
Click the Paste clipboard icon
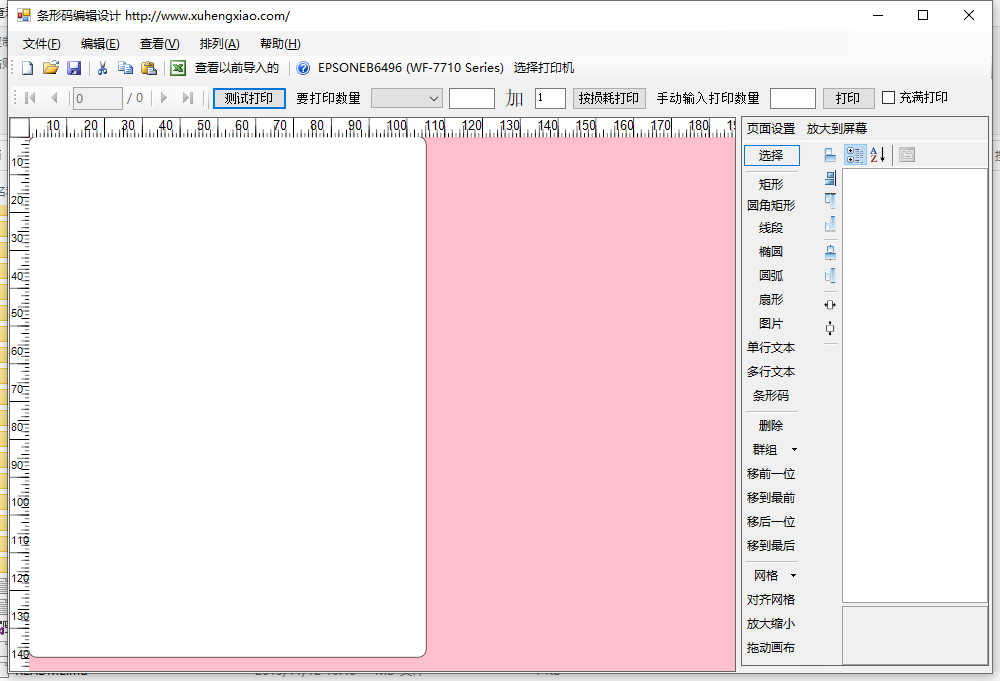[148, 68]
